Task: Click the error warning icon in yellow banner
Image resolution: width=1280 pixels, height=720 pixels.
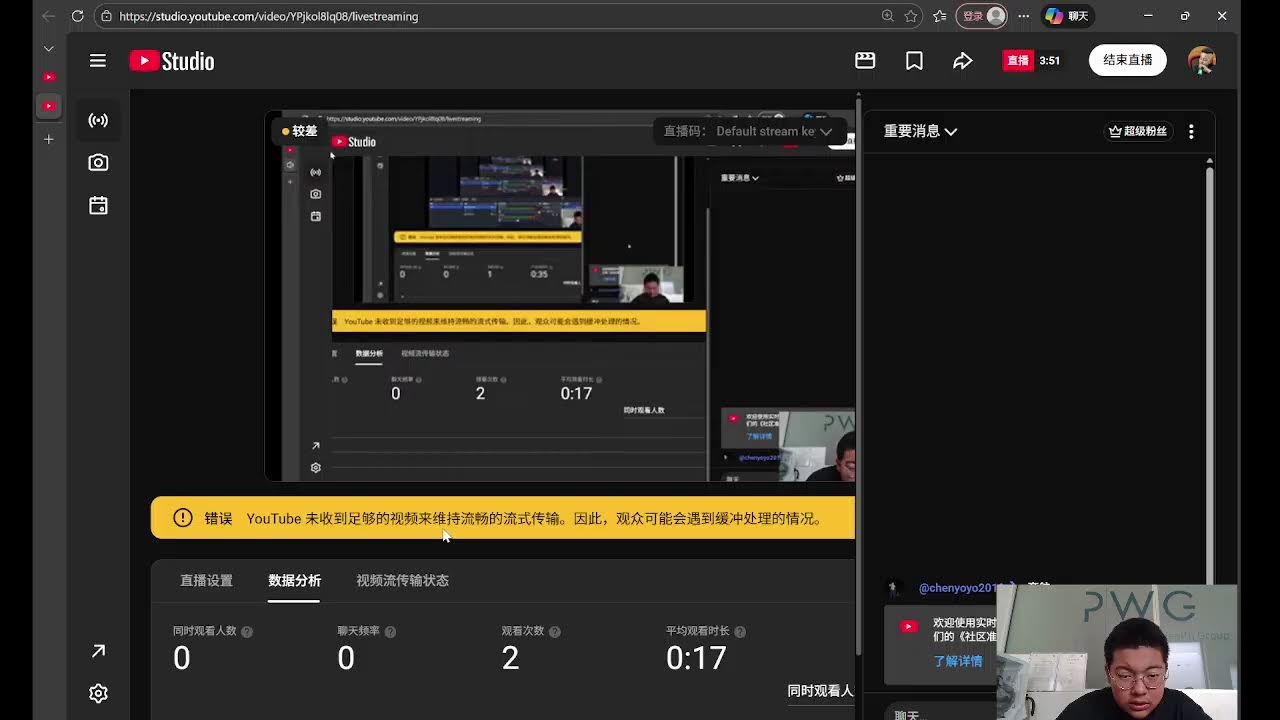Action: tap(182, 518)
